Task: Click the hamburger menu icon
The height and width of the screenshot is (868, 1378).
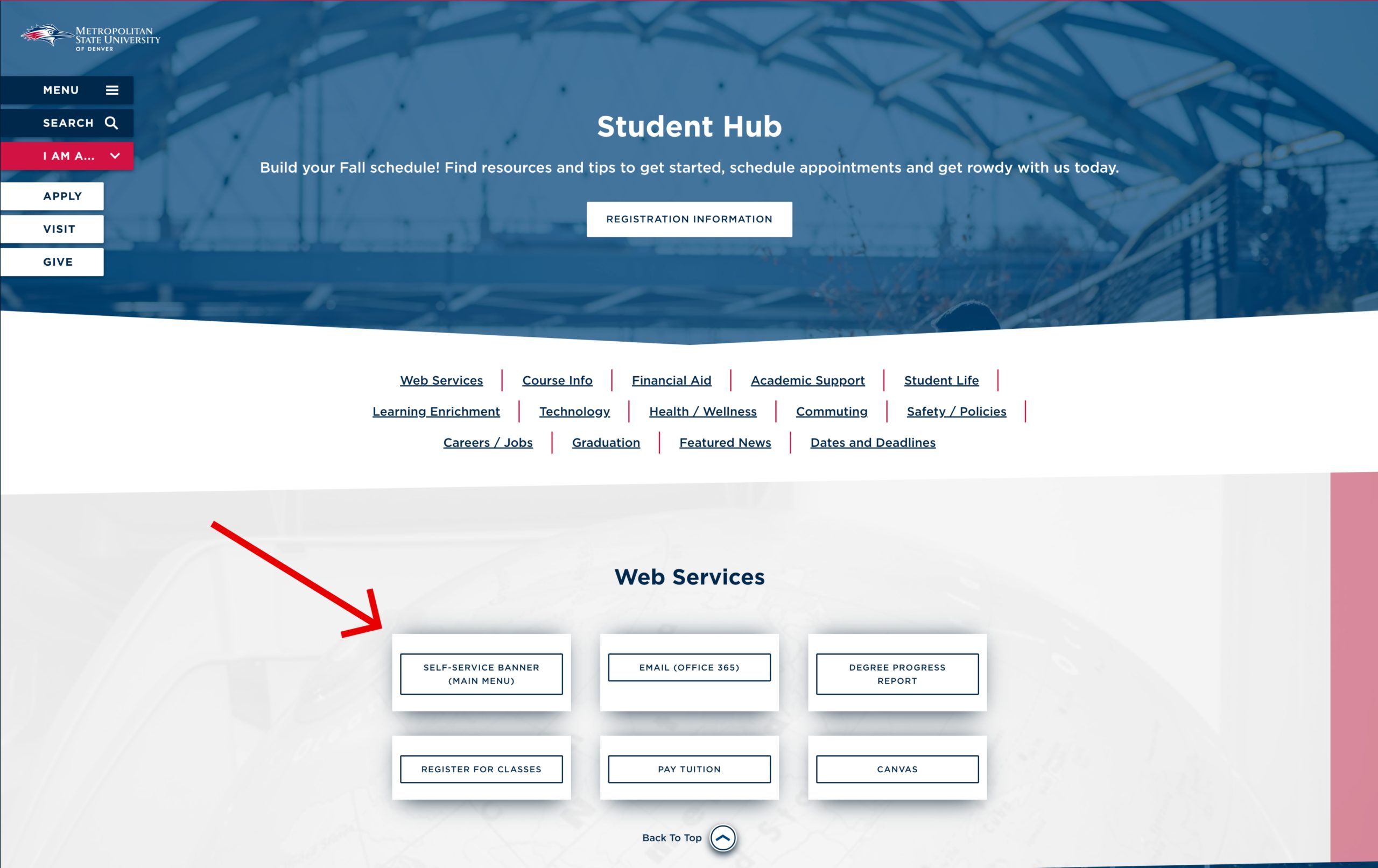Action: coord(112,89)
